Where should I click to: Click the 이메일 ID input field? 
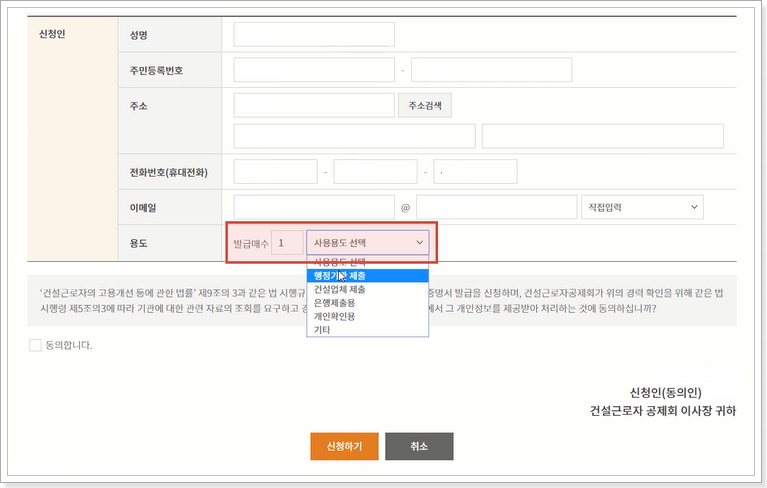pos(314,207)
